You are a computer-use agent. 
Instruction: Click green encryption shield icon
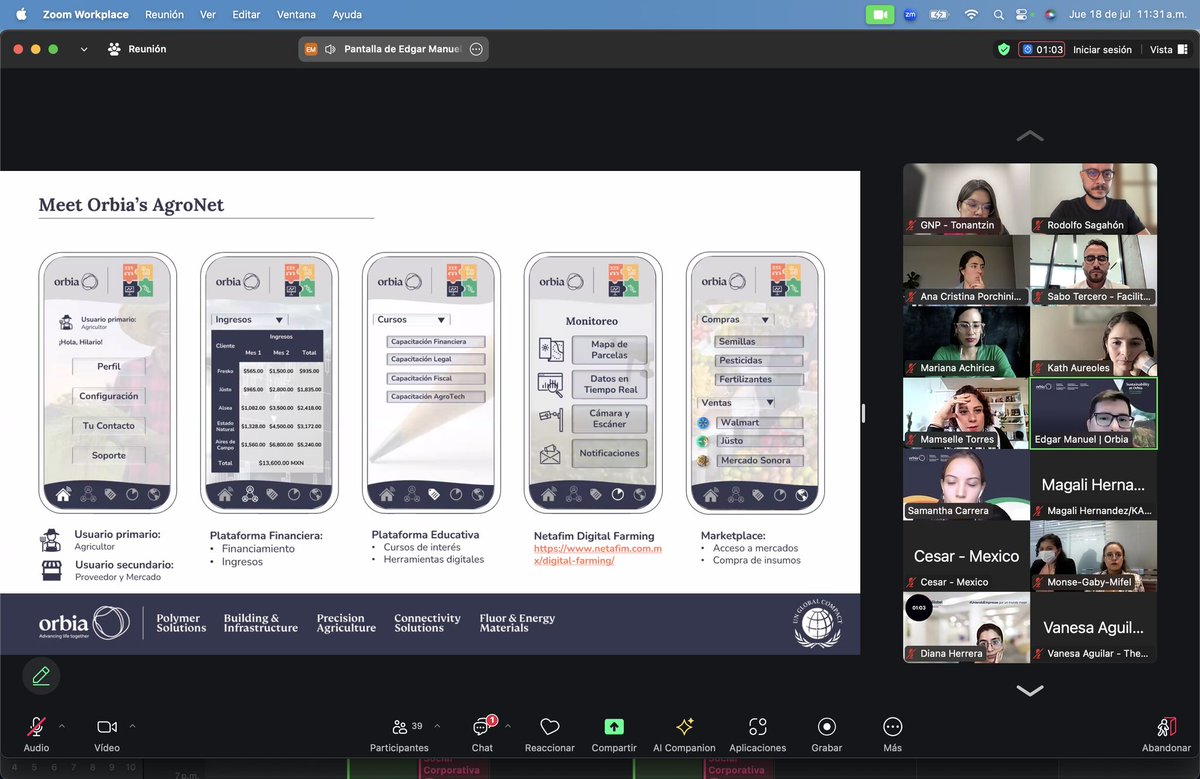1003,49
